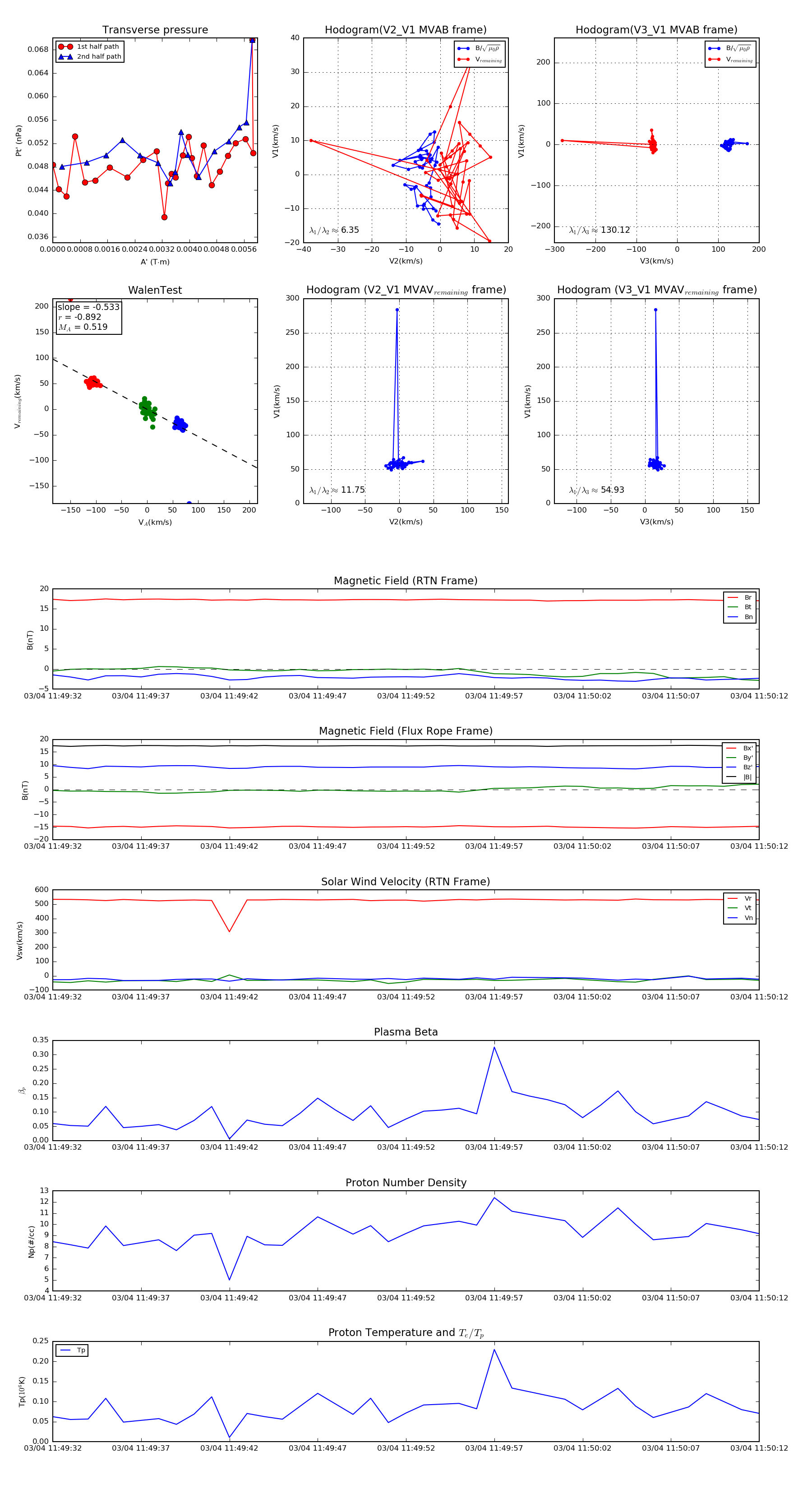Click the 'A' (T·m)' axis label
This screenshot has width=812, height=1489.
(x=155, y=262)
